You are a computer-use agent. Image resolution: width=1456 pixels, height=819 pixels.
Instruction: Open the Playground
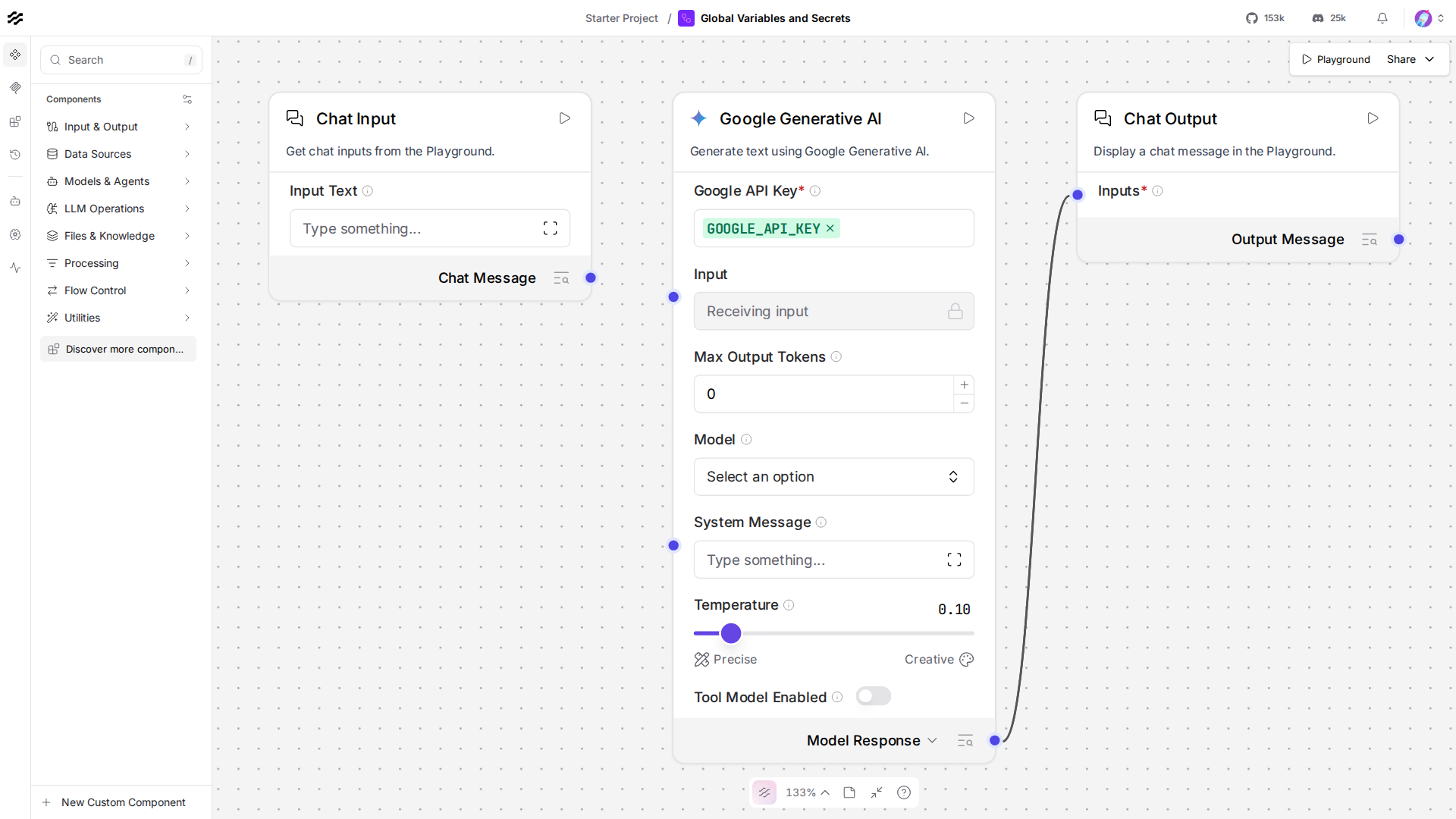coord(1336,59)
